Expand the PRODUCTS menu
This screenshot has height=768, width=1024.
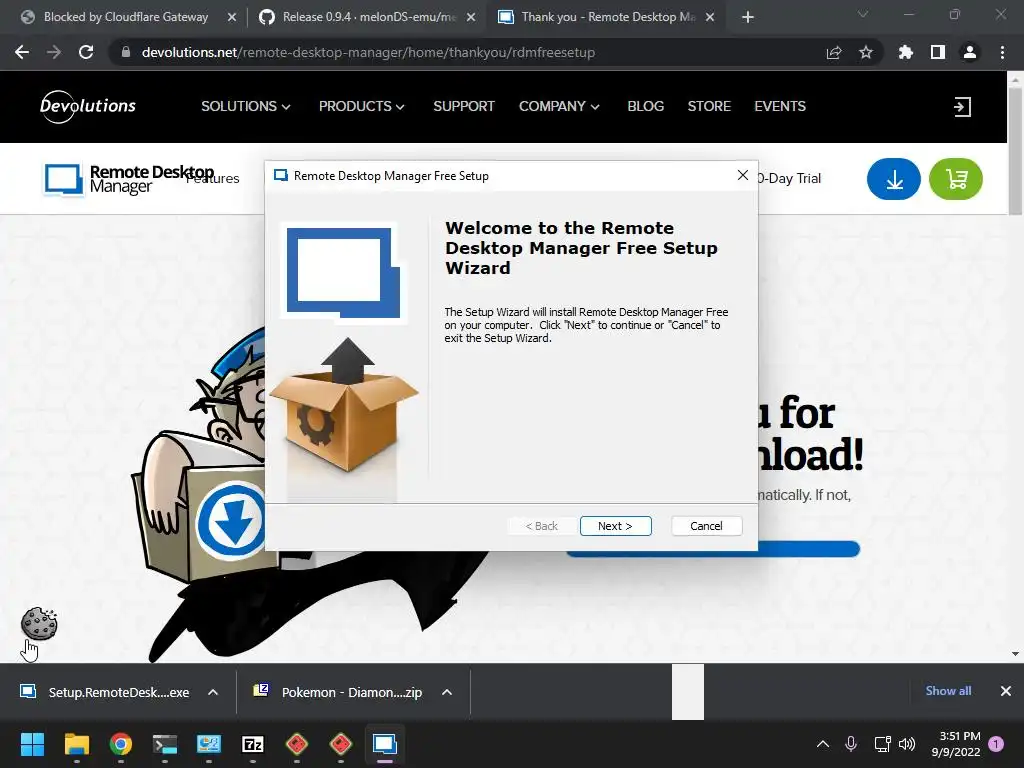click(361, 106)
